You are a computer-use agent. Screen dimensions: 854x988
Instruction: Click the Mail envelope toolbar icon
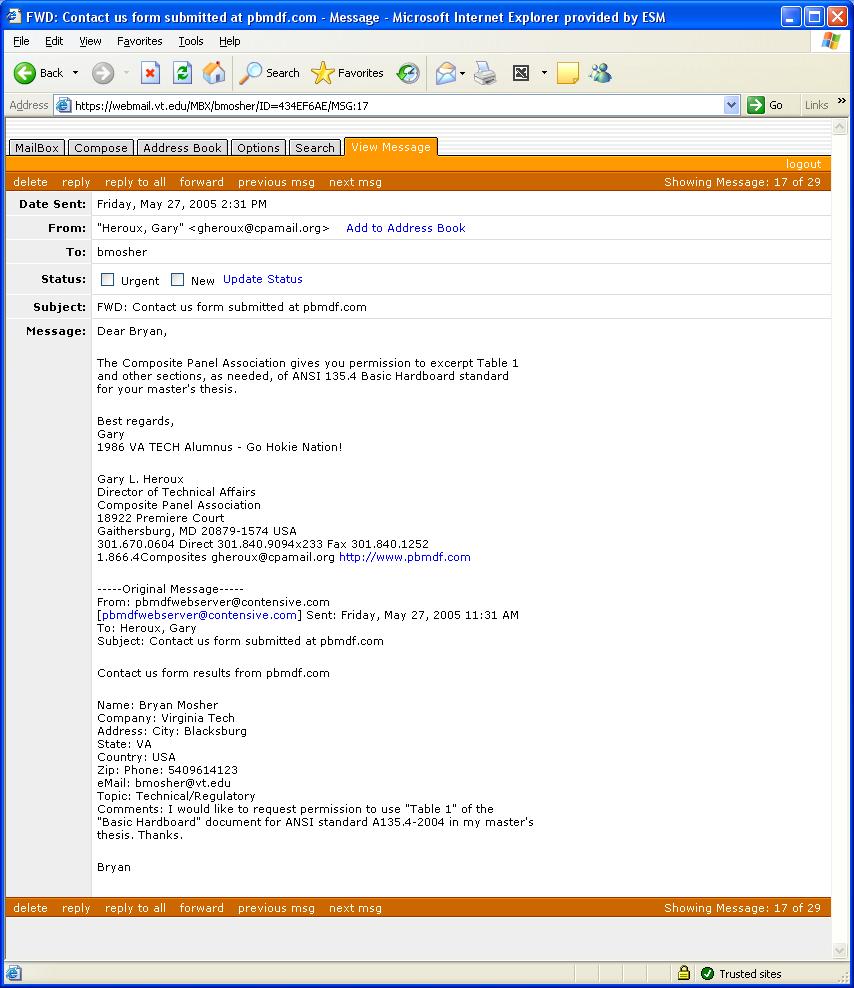(446, 73)
